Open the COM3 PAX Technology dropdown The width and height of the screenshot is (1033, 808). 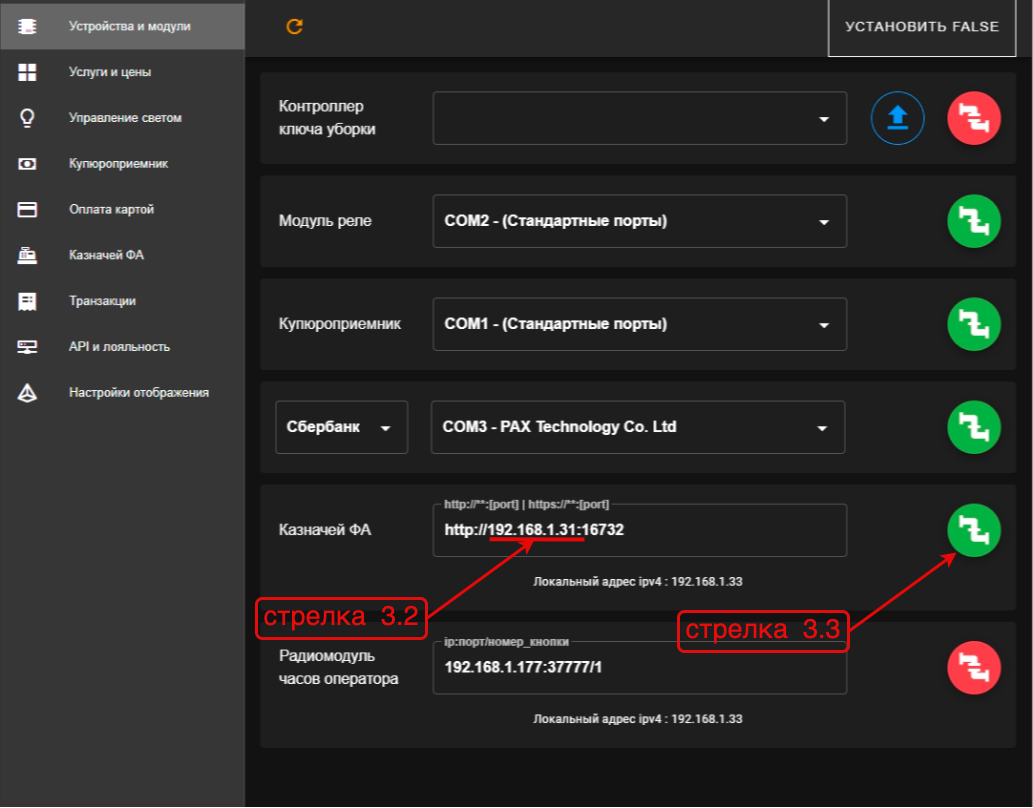[638, 427]
